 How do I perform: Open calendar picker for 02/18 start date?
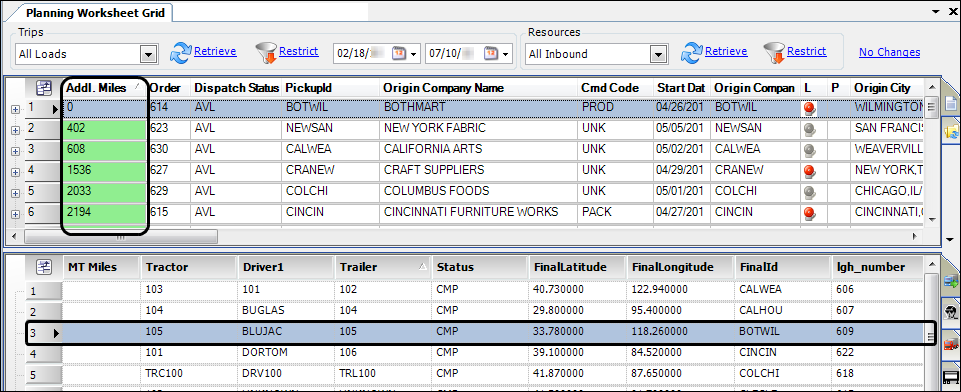399,53
